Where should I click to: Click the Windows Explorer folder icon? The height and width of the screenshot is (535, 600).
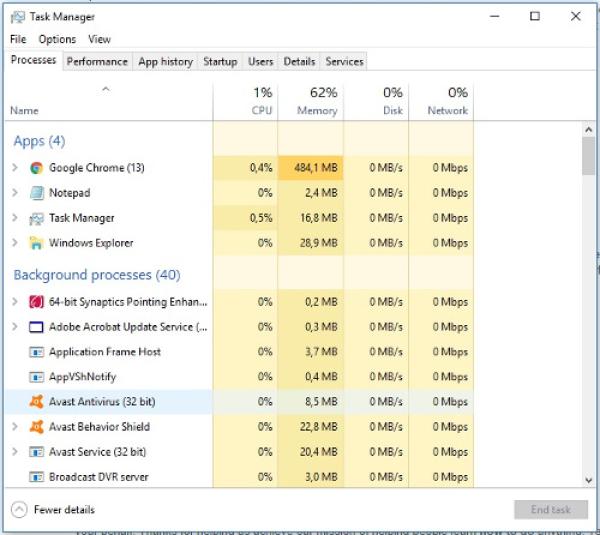point(37,243)
